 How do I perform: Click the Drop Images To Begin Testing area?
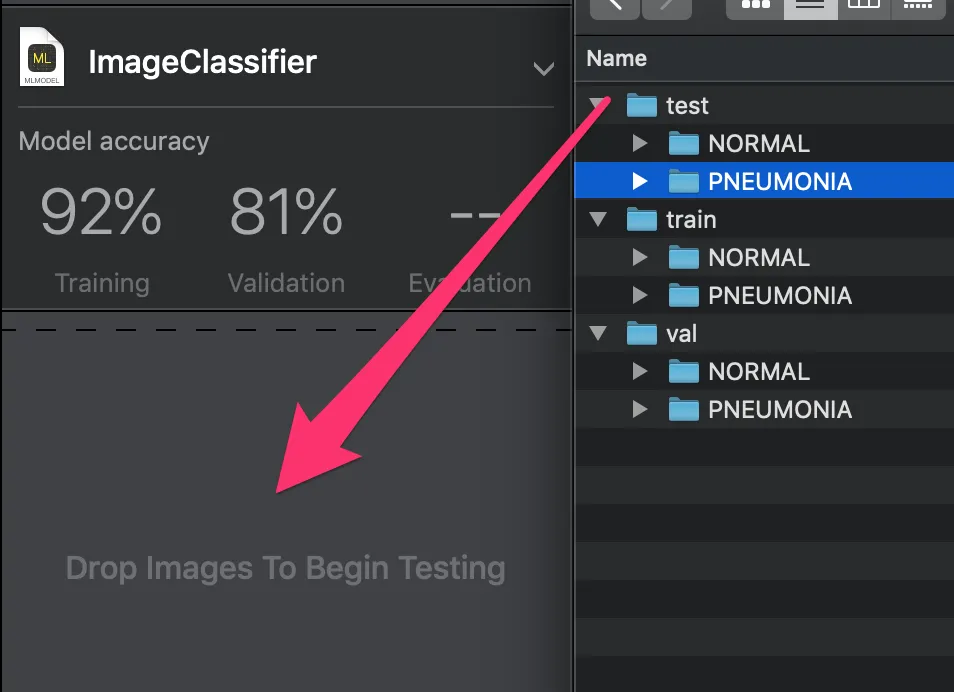(x=286, y=511)
